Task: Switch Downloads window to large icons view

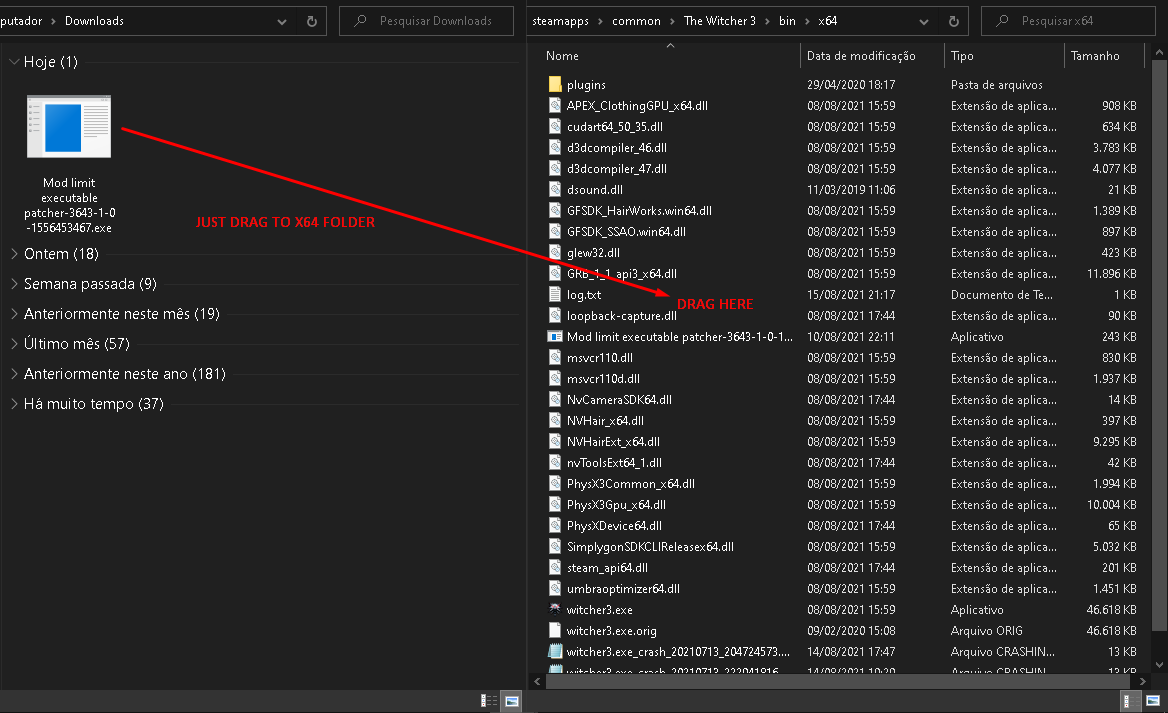Action: pyautogui.click(x=512, y=700)
